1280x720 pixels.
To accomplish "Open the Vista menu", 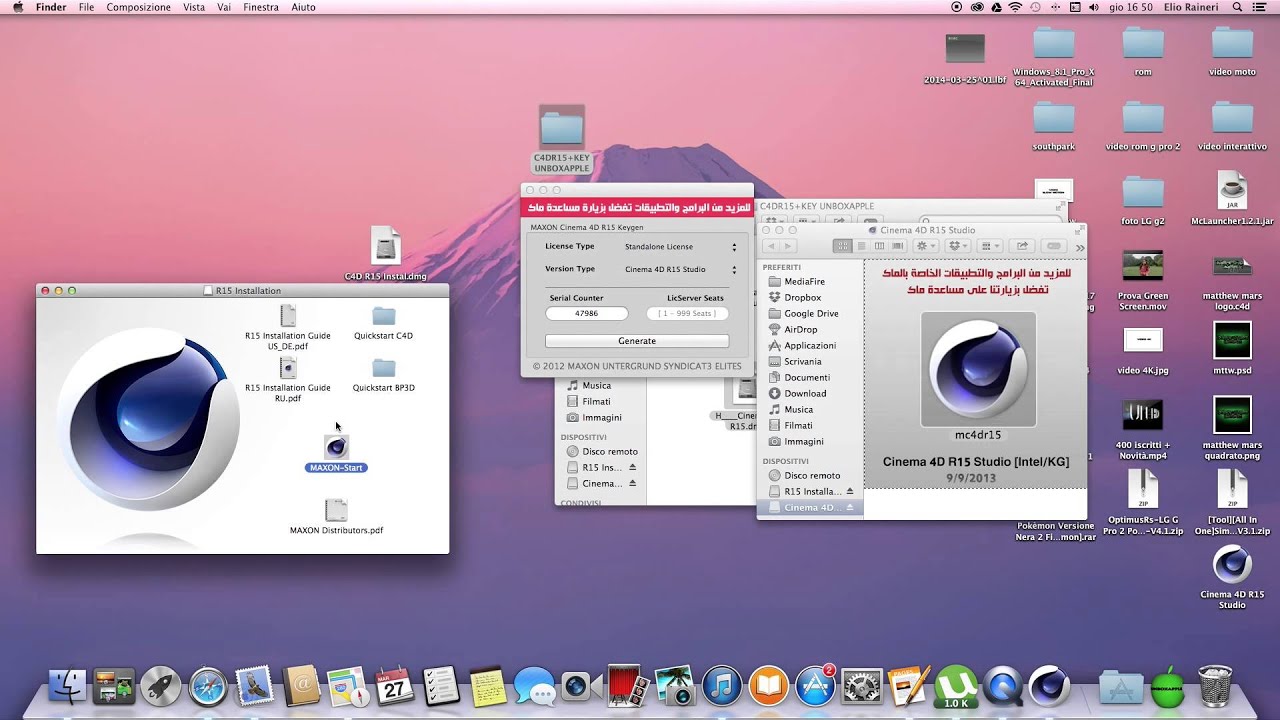I will pos(194,7).
